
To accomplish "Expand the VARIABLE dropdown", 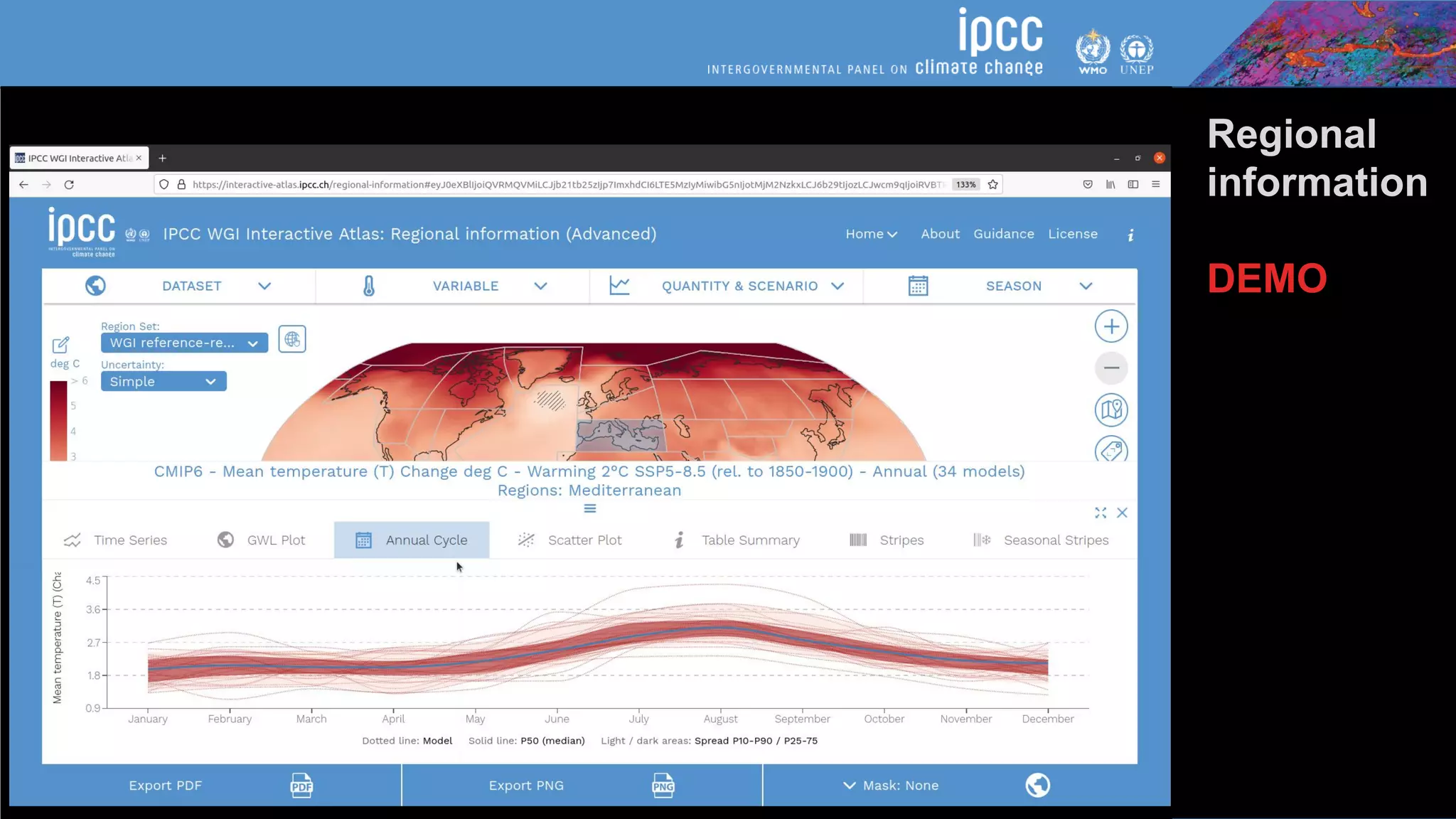I will tap(540, 286).
